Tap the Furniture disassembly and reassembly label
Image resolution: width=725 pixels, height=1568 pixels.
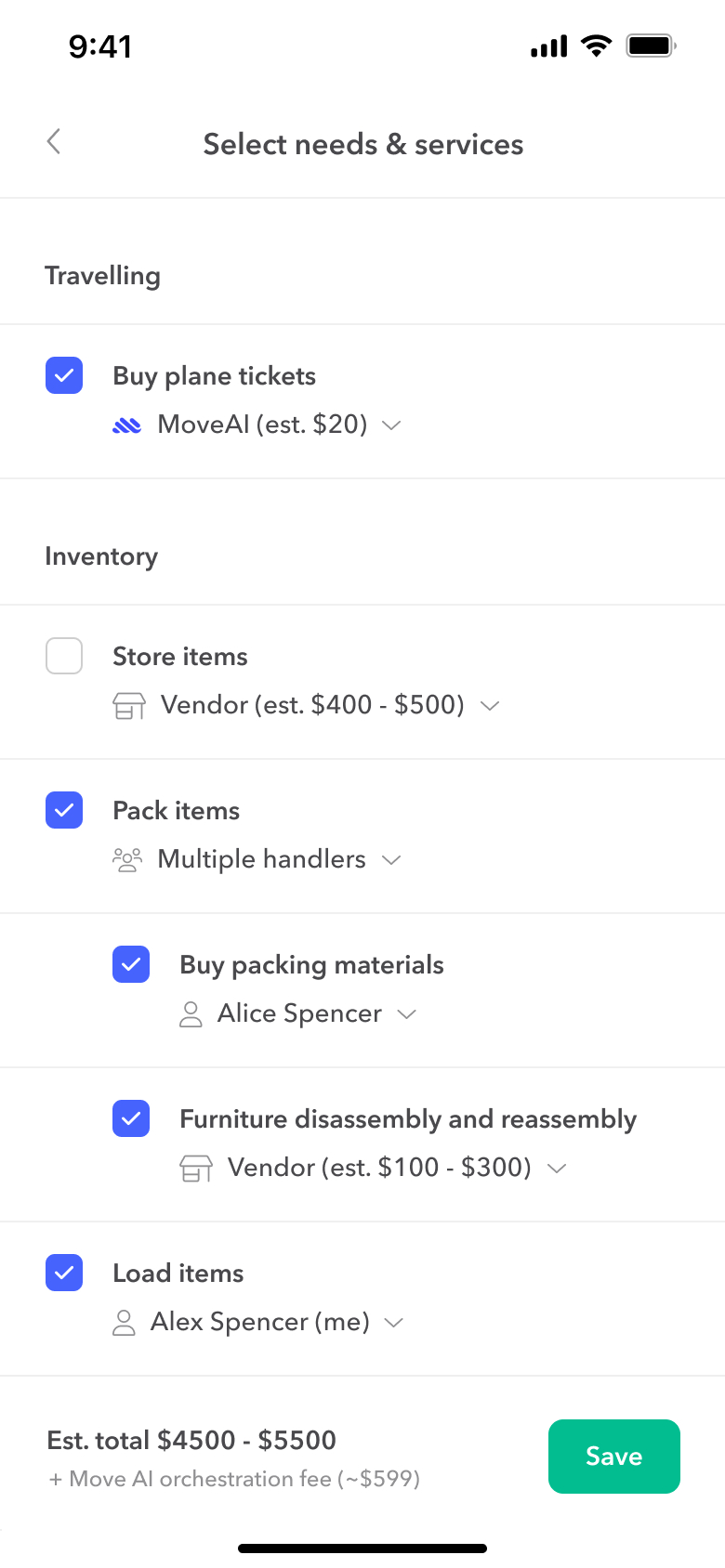(408, 1119)
